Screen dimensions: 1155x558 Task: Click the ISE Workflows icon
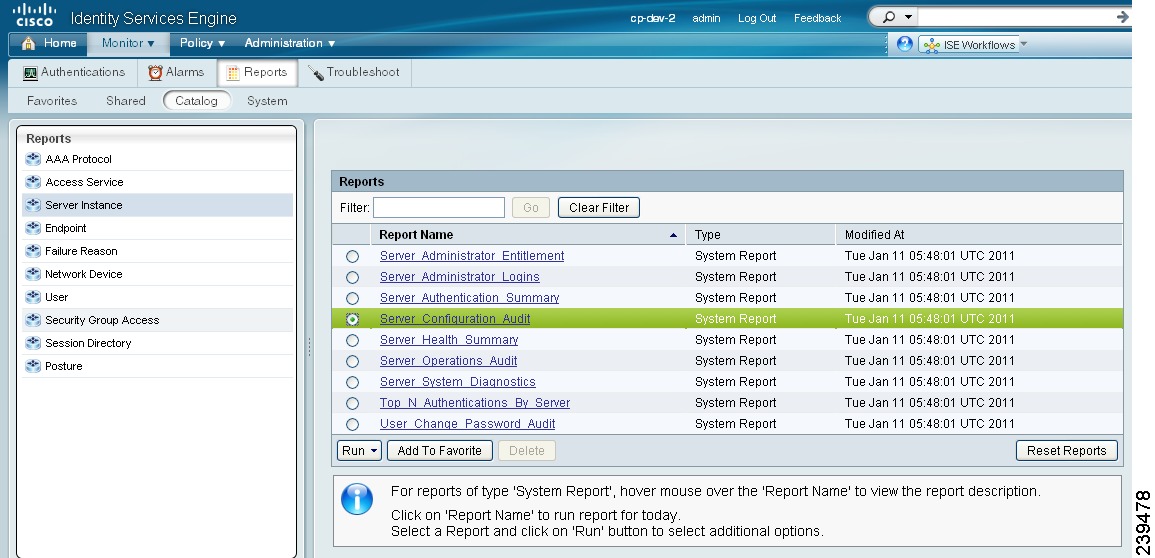[932, 45]
